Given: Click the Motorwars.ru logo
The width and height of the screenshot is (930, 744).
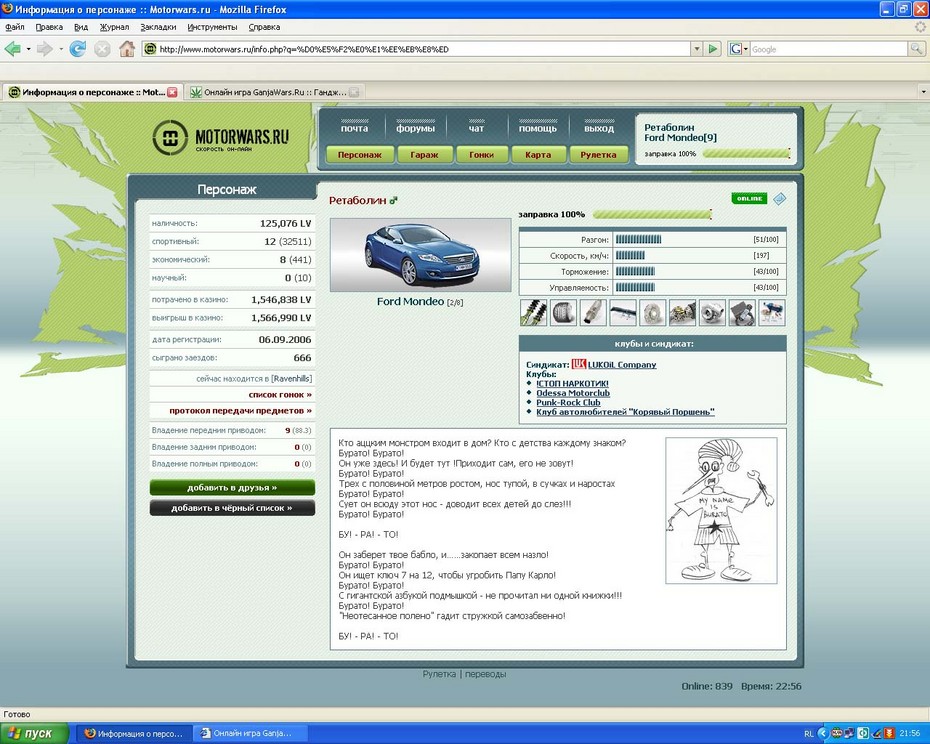Looking at the screenshot, I should pos(220,138).
